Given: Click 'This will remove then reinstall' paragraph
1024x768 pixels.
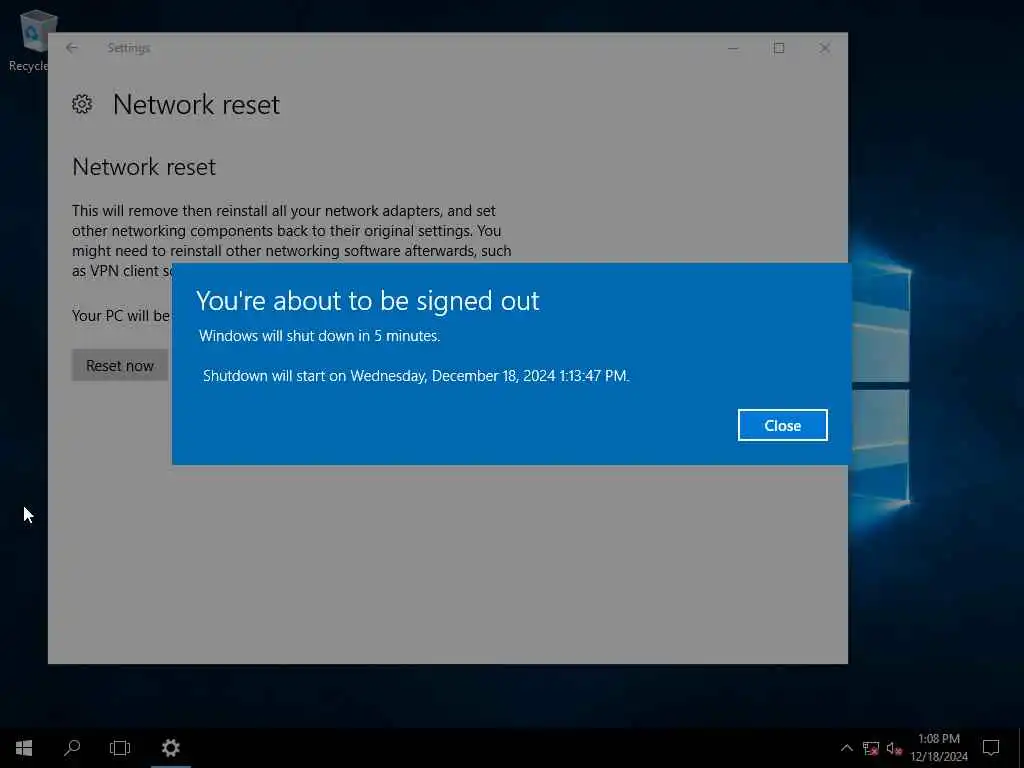Looking at the screenshot, I should click(291, 240).
